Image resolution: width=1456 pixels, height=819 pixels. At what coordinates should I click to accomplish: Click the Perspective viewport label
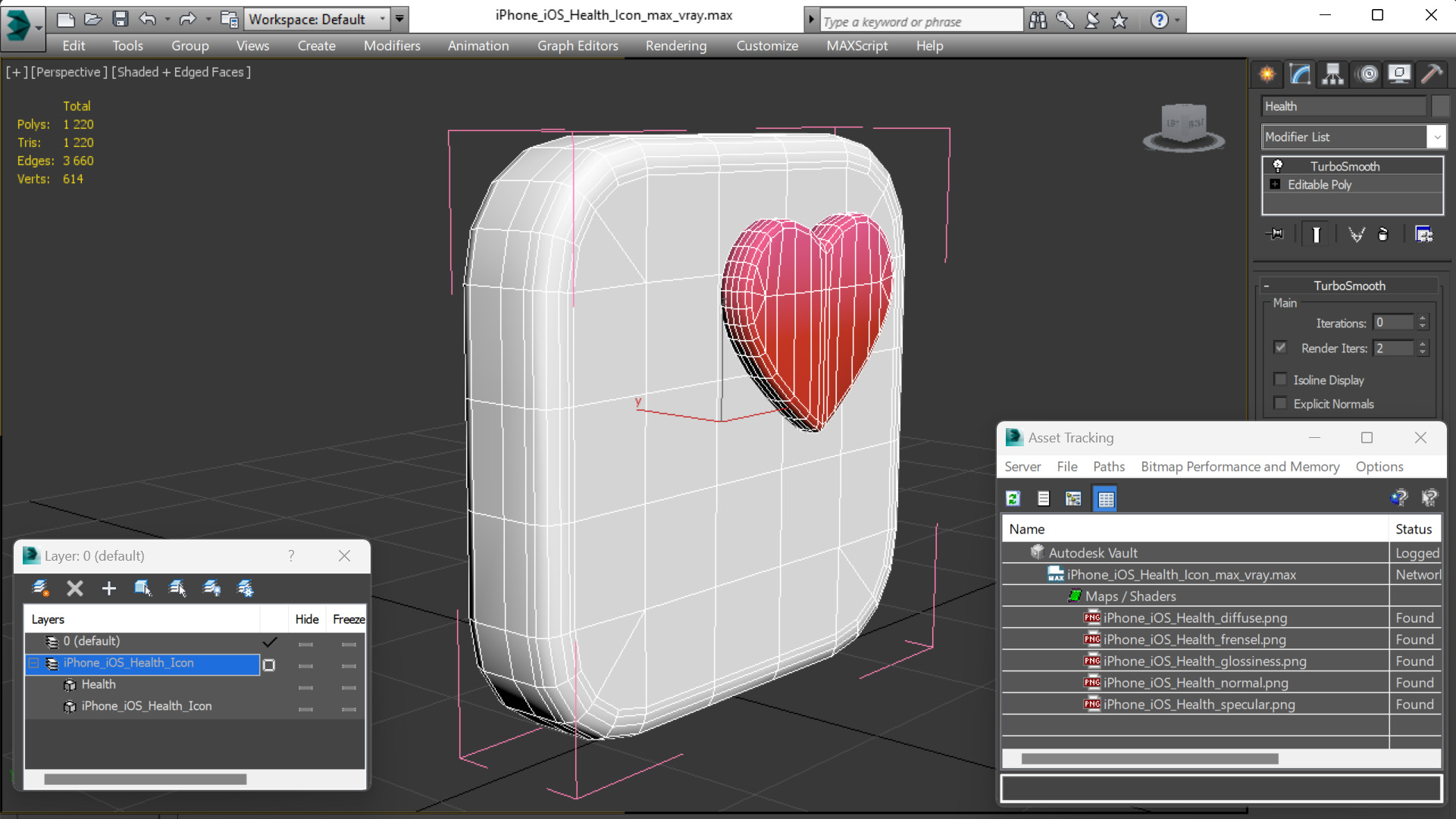tap(68, 72)
